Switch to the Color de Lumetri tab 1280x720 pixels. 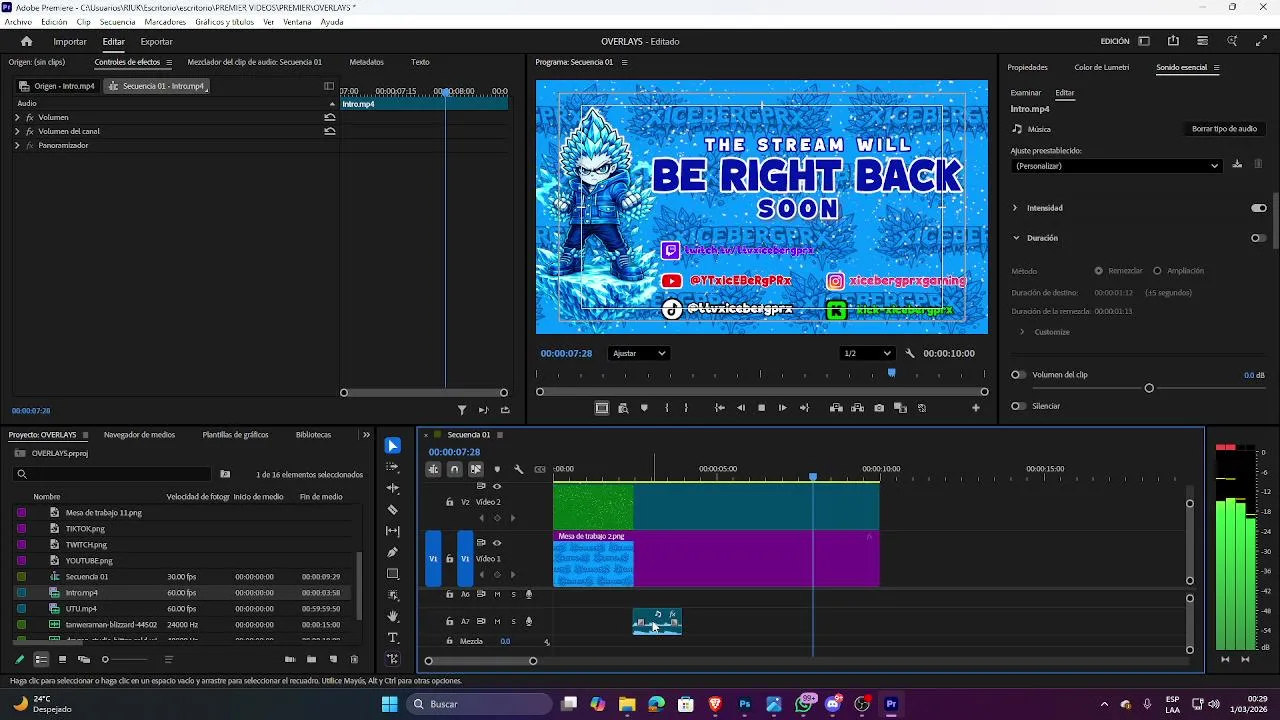[1102, 67]
